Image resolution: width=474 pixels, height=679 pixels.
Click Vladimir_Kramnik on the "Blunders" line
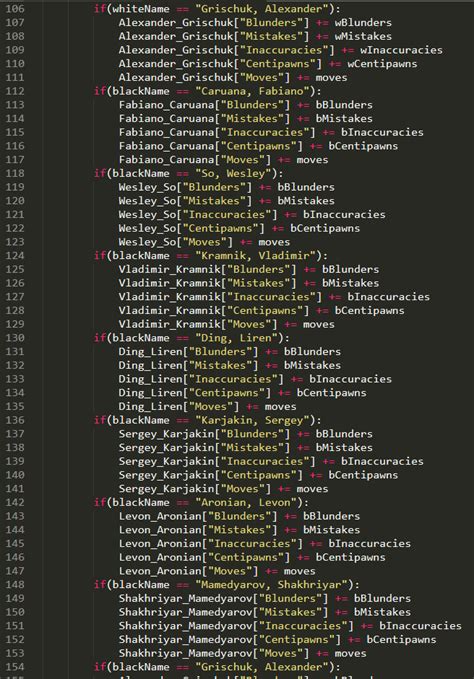pyautogui.click(x=170, y=269)
